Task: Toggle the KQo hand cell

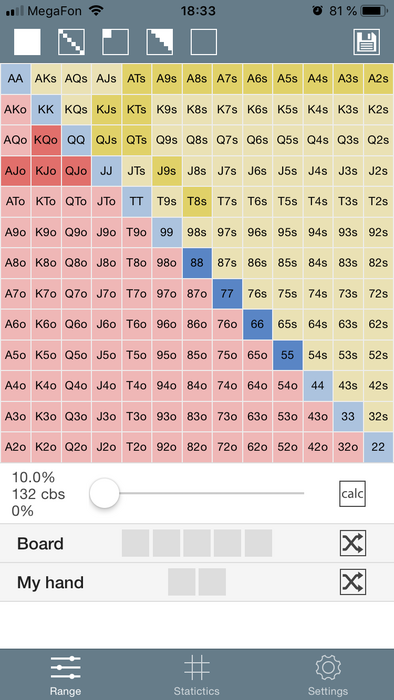Action: click(46, 140)
